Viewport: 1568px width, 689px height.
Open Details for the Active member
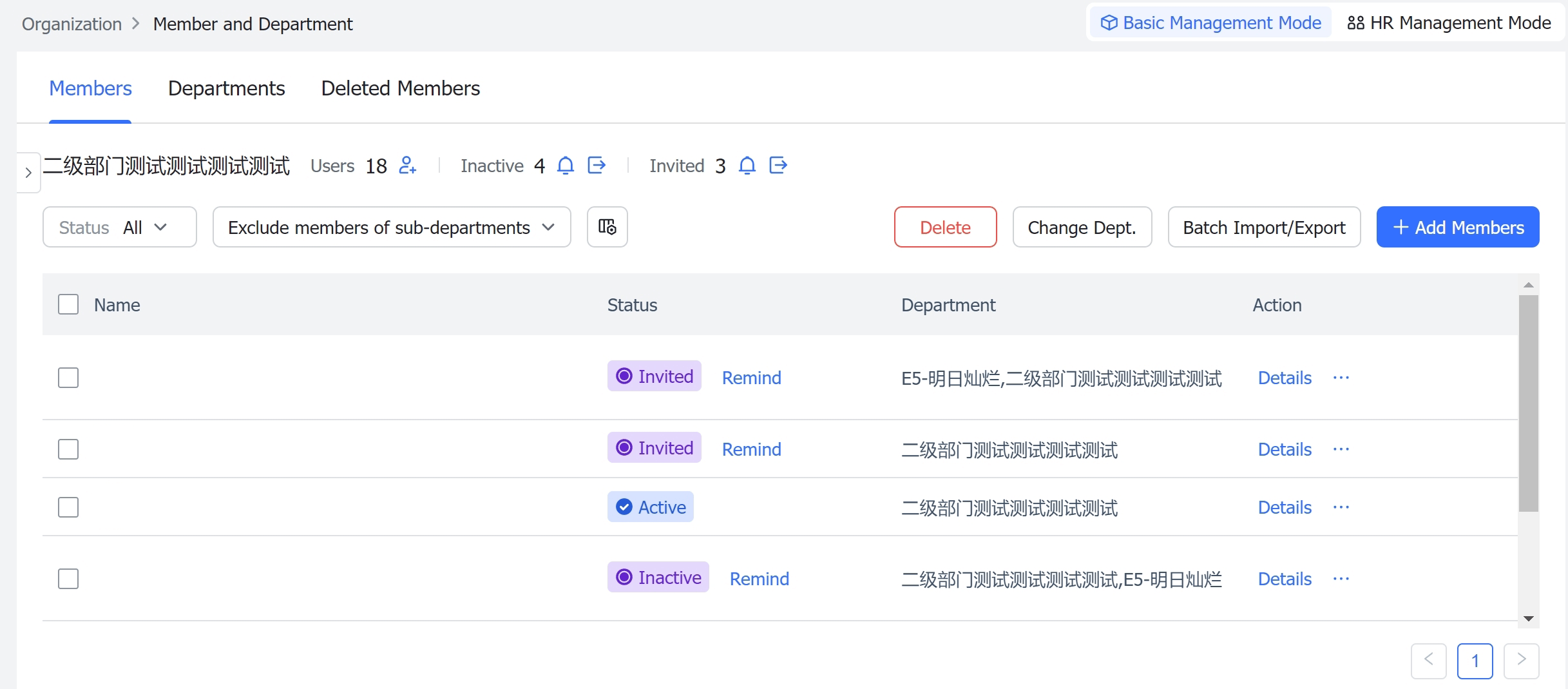point(1285,507)
